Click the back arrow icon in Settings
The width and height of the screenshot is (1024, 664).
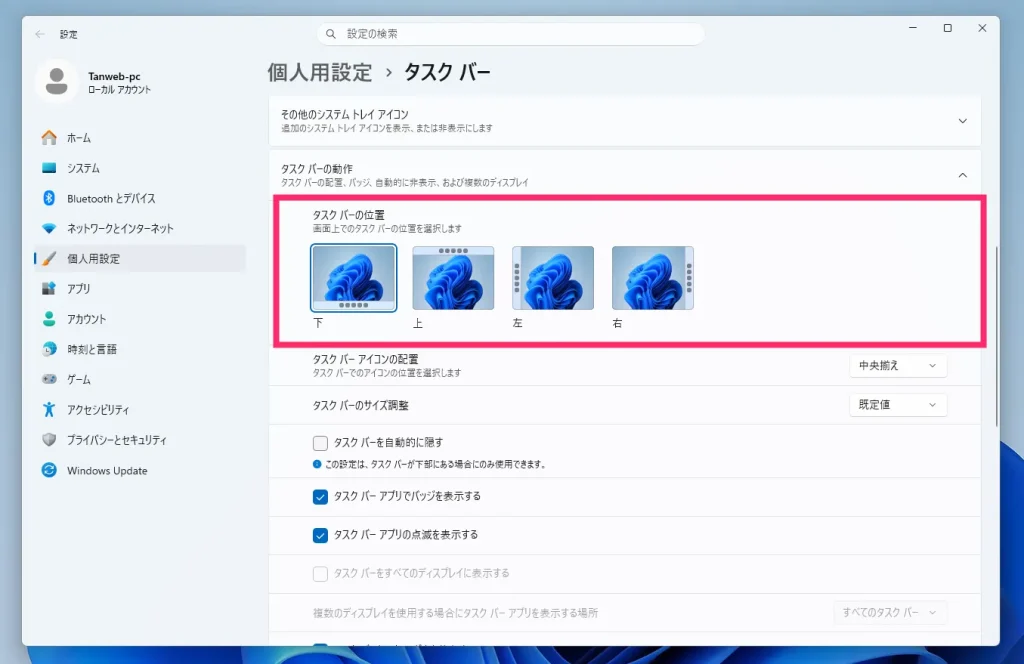click(40, 34)
